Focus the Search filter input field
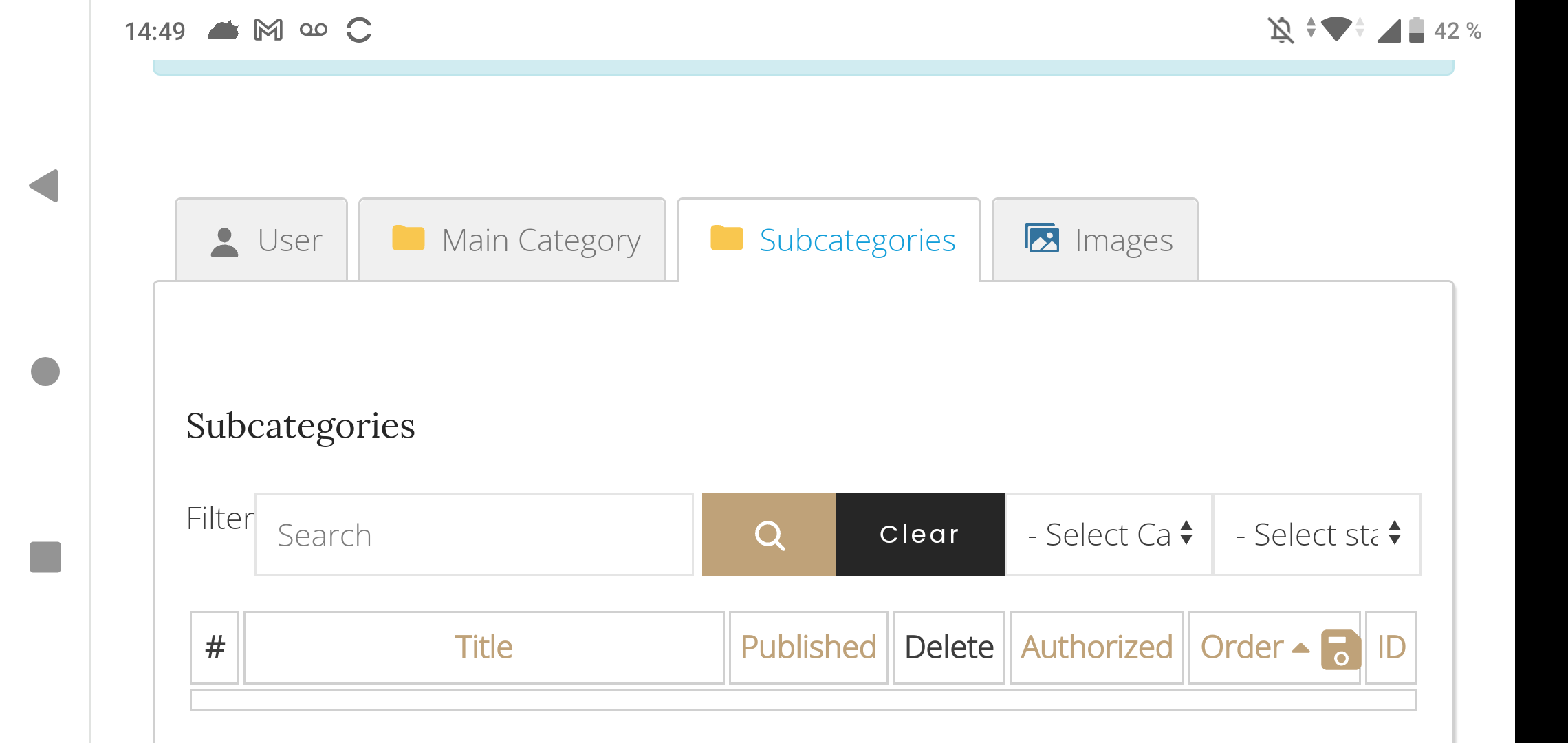This screenshot has width=1568, height=743. coord(474,535)
